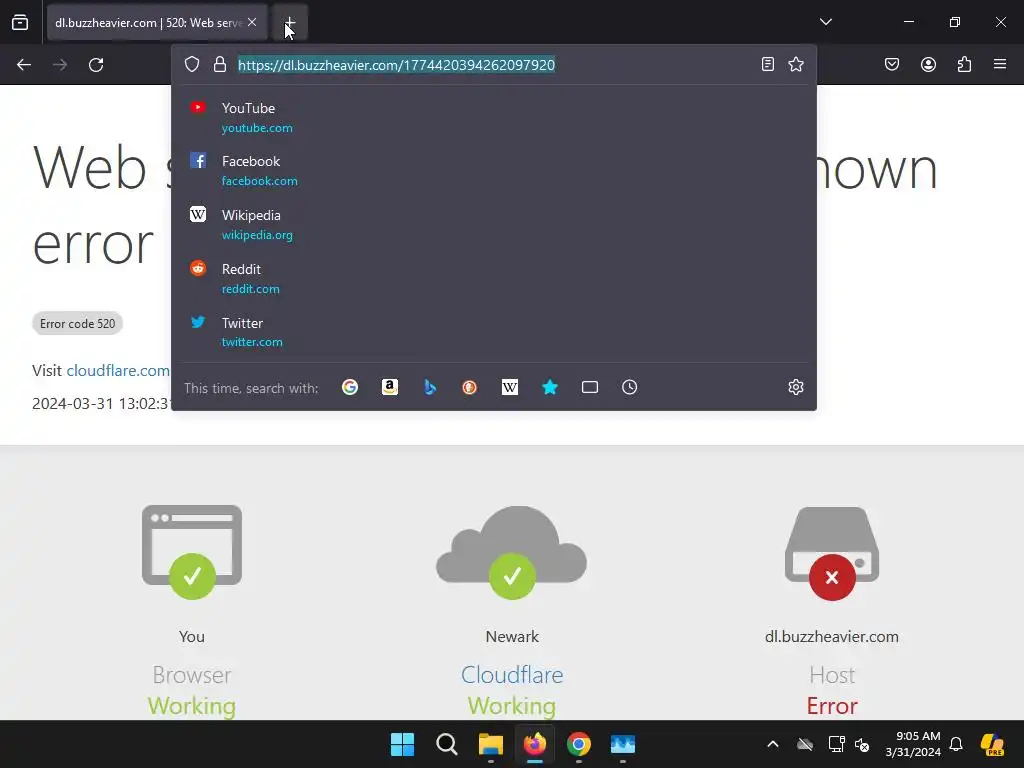Click the Error code 520 badge
Screen dimensions: 1024x768
click(78, 323)
